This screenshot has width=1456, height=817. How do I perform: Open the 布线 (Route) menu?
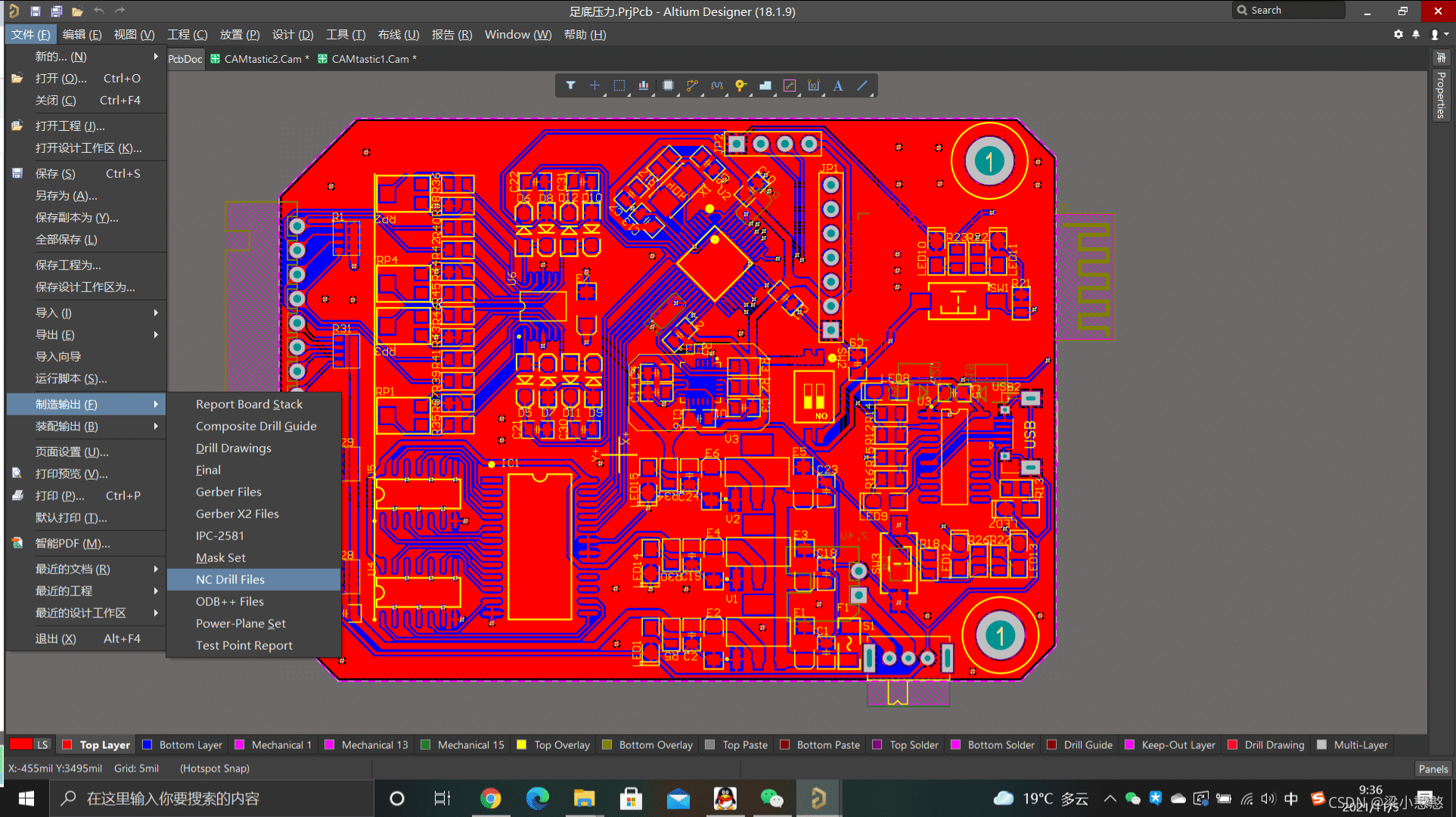pyautogui.click(x=399, y=34)
